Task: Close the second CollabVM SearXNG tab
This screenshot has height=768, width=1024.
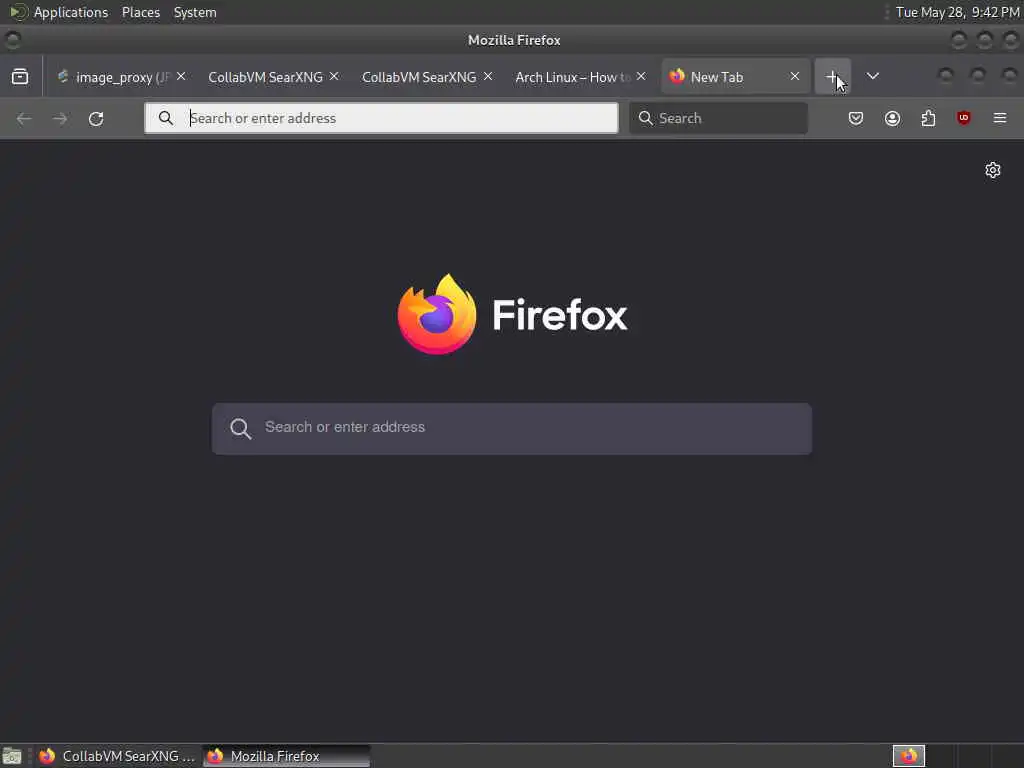Action: click(488, 76)
